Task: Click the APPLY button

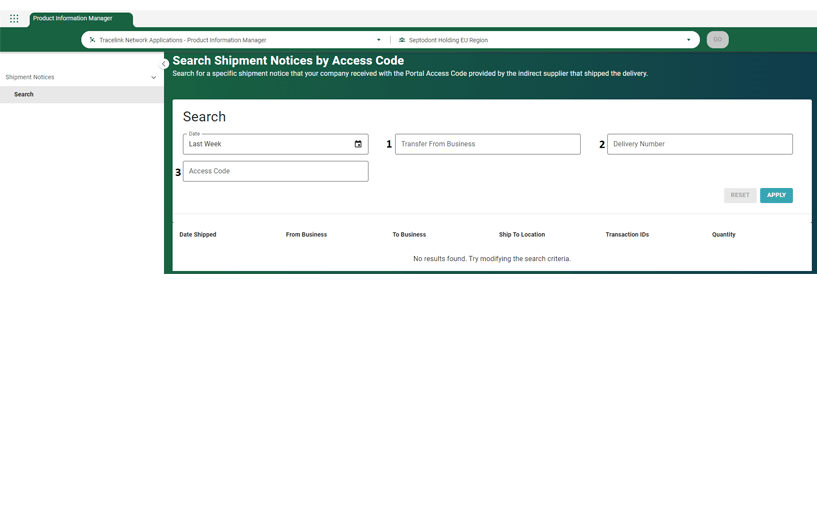Action: (x=776, y=195)
